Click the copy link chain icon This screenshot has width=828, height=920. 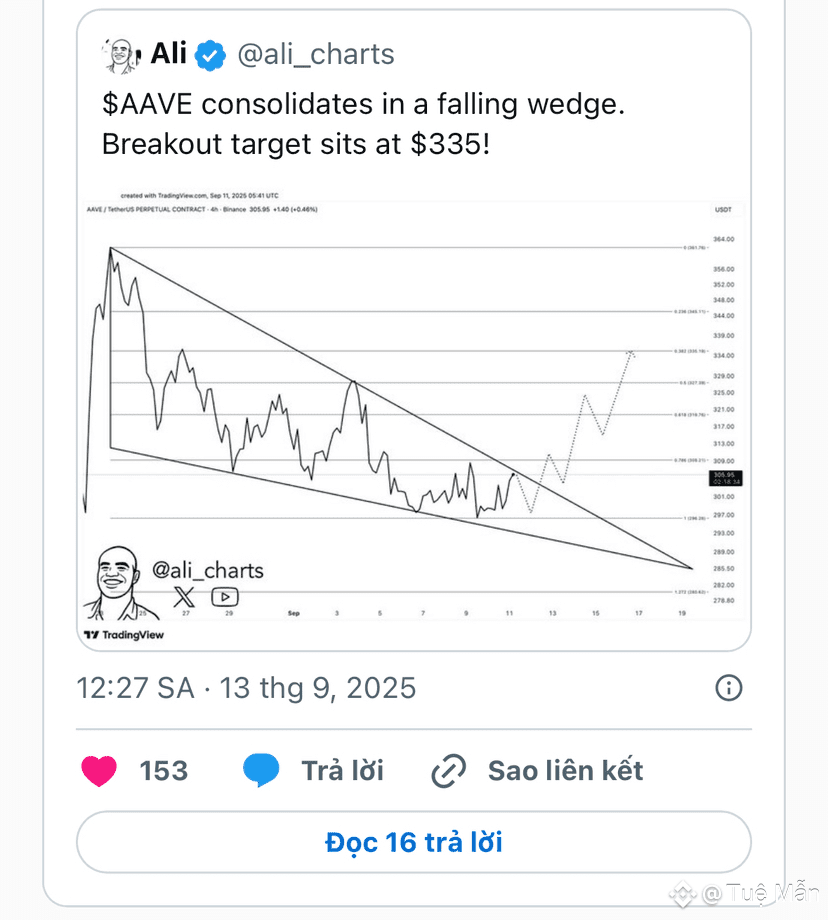[448, 770]
